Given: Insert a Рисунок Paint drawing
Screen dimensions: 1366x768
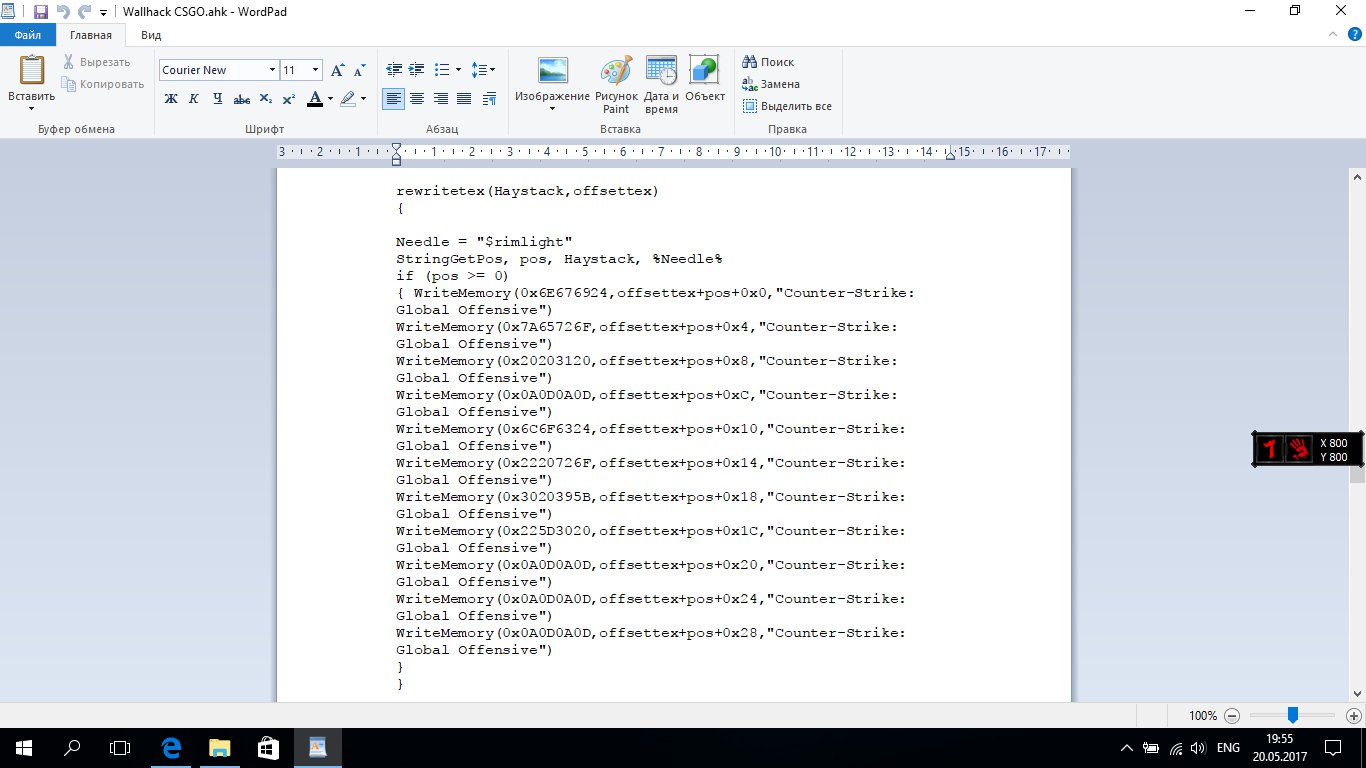Looking at the screenshot, I should tap(616, 84).
